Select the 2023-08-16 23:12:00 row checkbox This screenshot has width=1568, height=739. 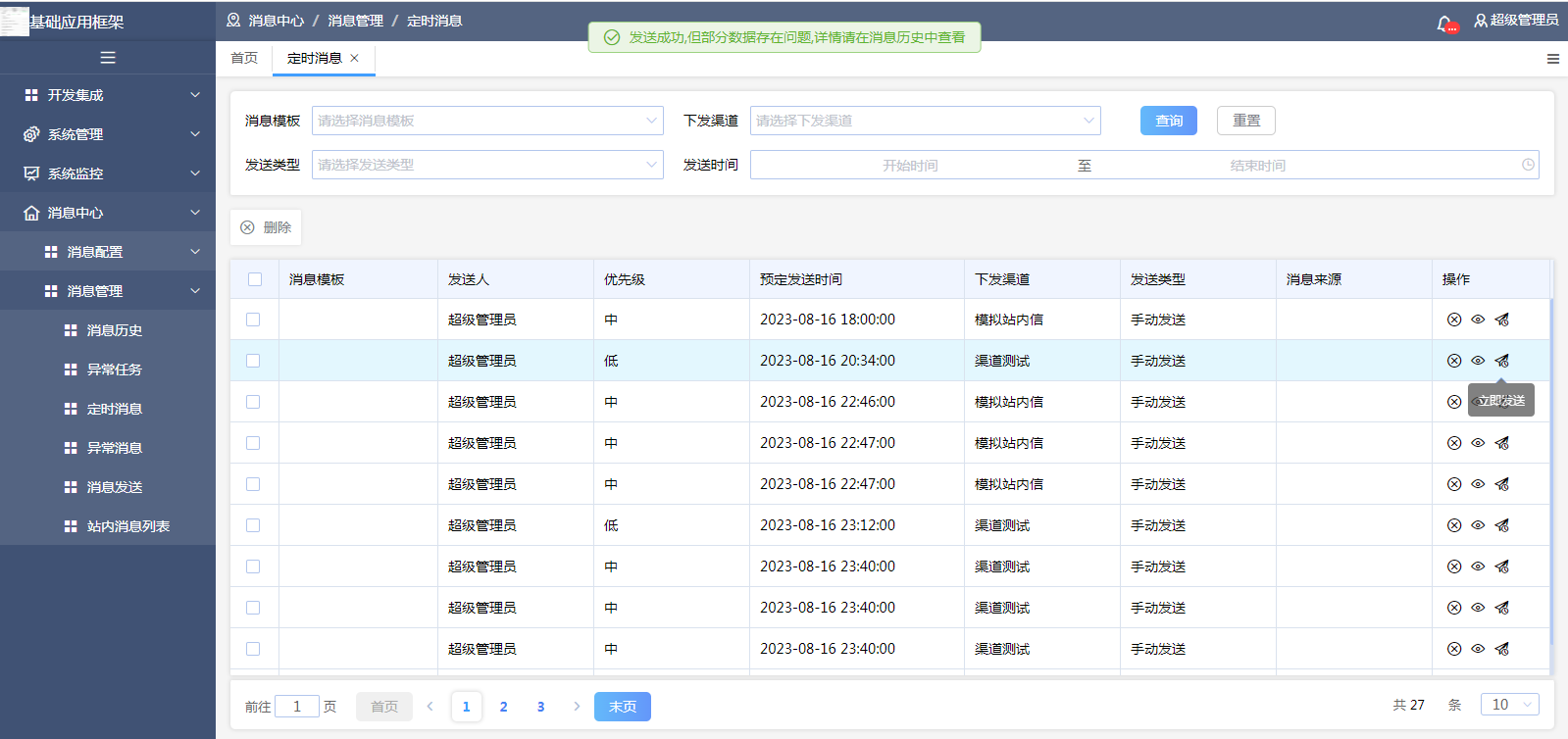(253, 525)
